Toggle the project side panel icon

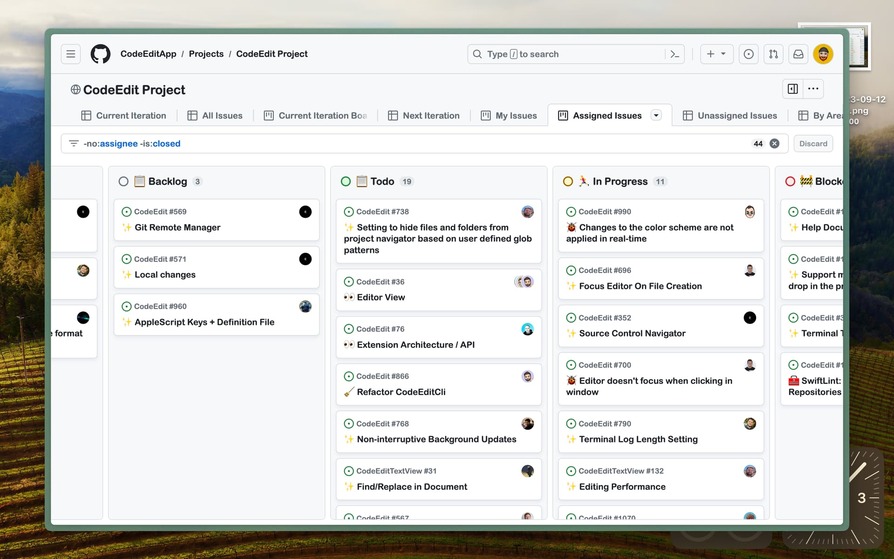click(793, 88)
